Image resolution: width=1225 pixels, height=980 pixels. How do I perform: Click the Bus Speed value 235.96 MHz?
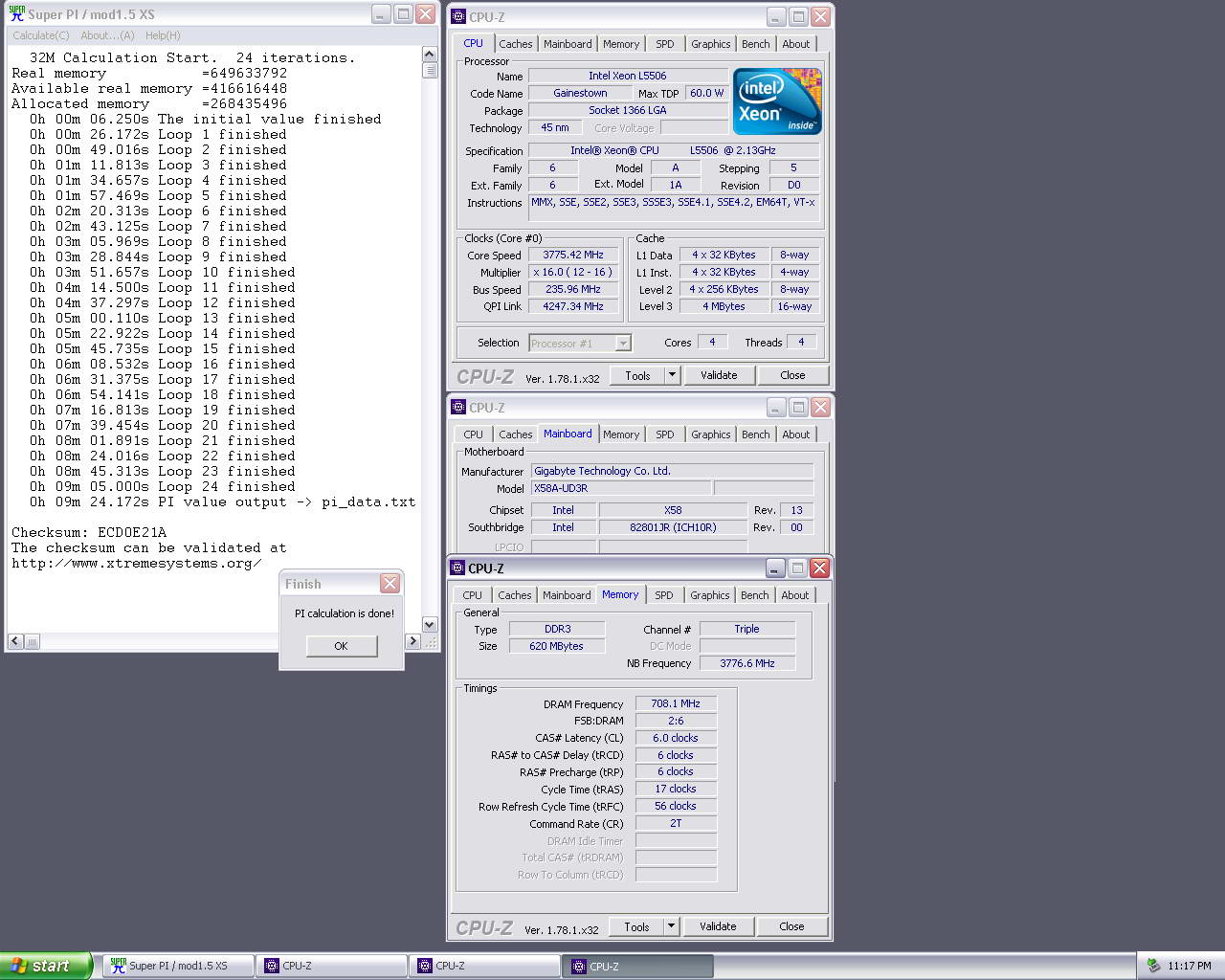click(574, 290)
